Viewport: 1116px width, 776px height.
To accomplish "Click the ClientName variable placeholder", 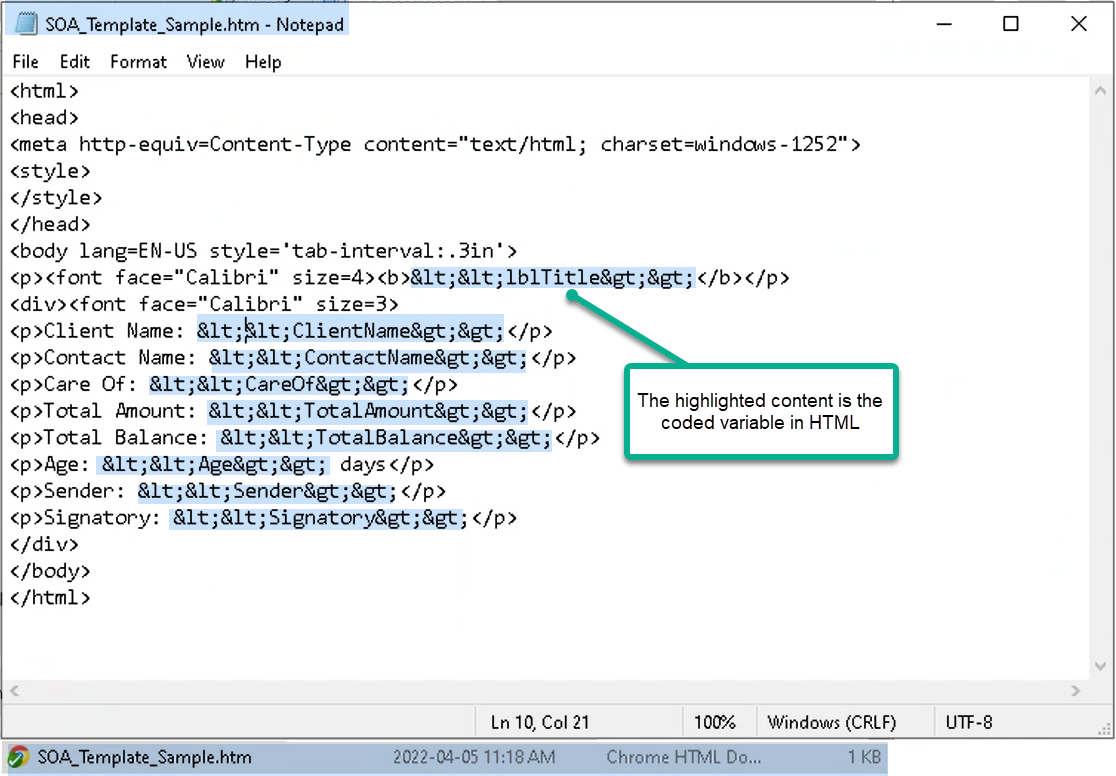I will [x=350, y=331].
